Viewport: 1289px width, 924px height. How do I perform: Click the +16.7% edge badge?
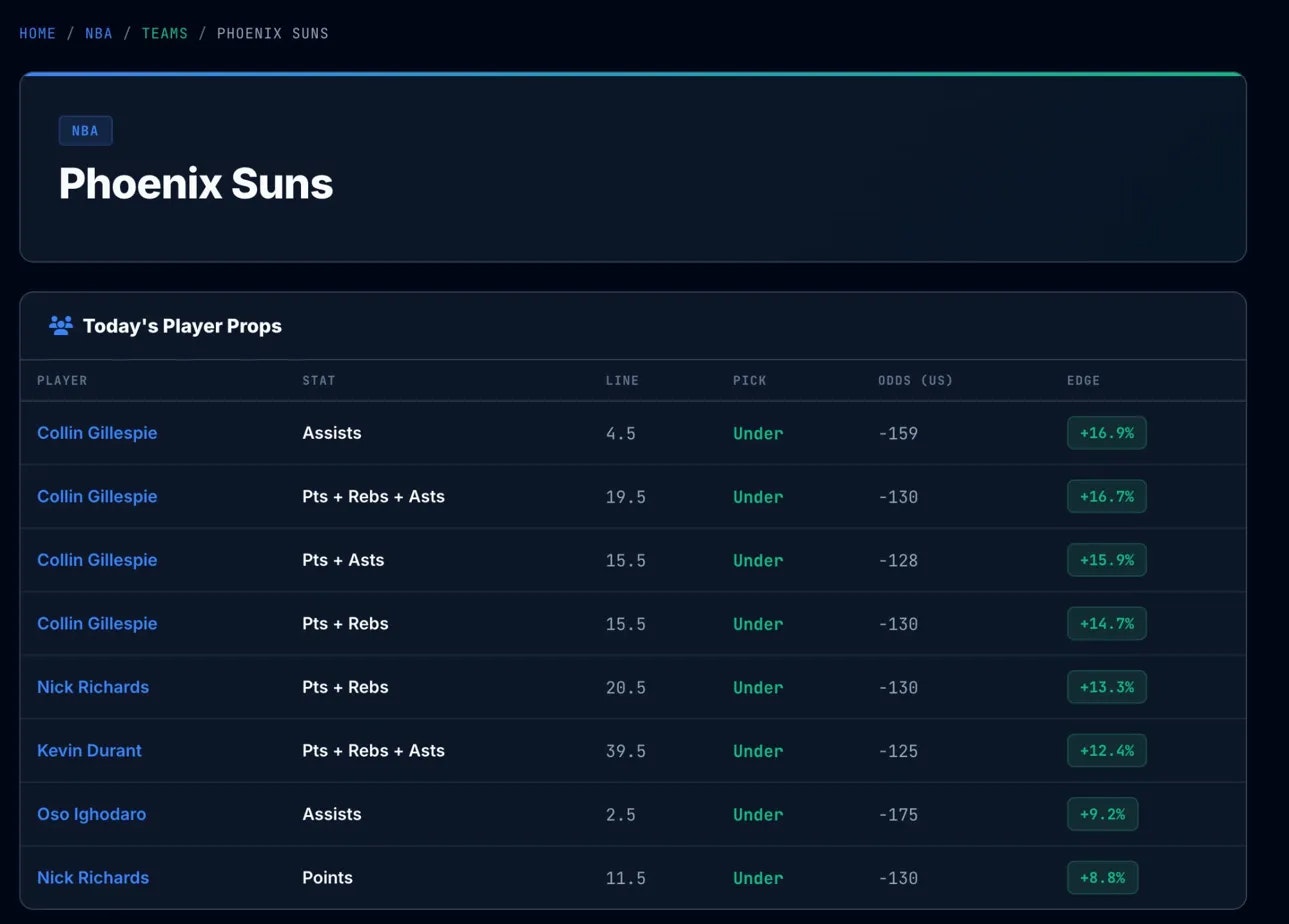tap(1107, 496)
